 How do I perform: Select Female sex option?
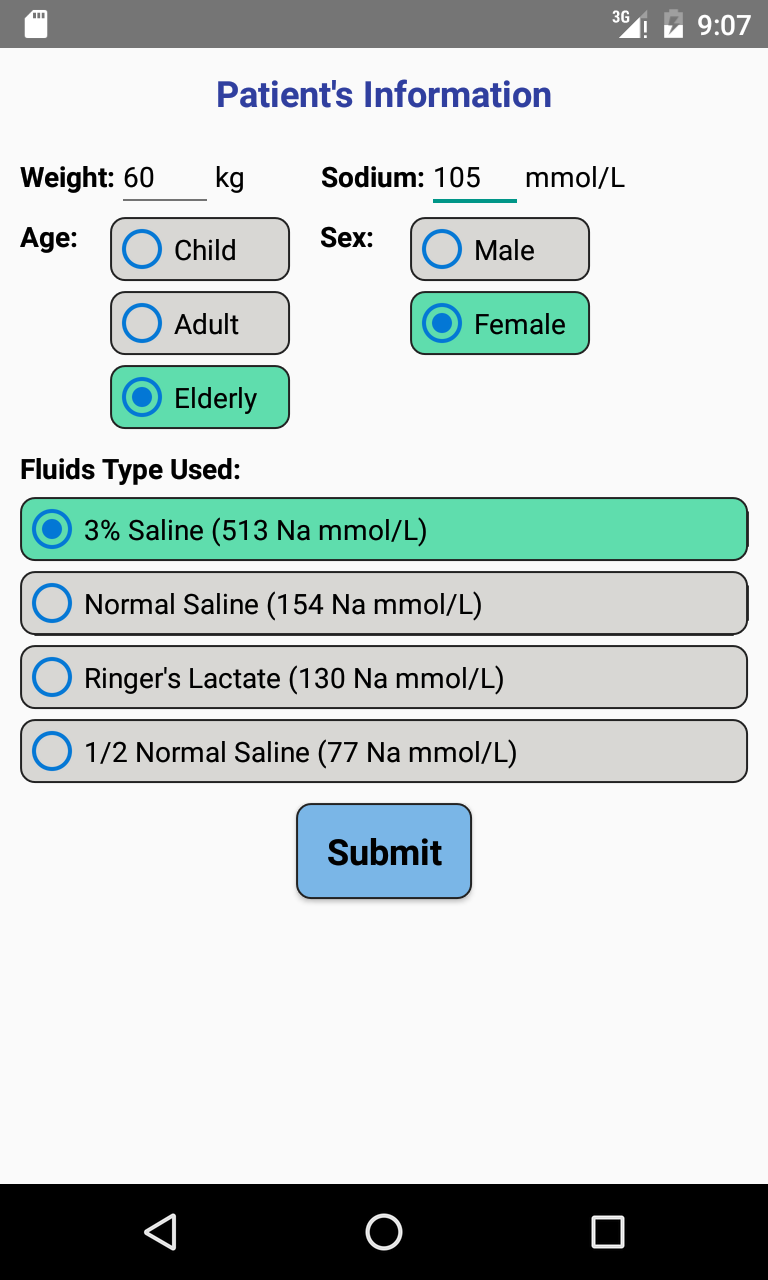click(x=499, y=323)
